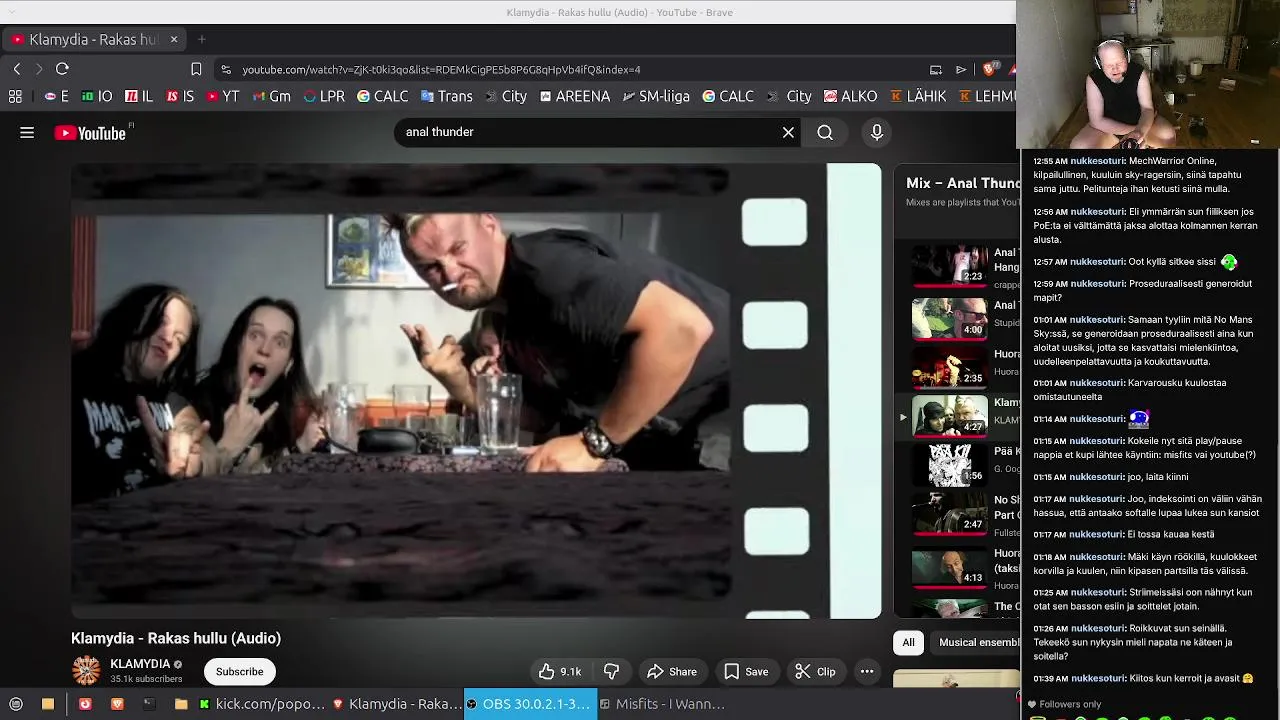Viewport: 1280px width, 720px height.
Task: Open the terminal icon in taskbar
Action: (148, 704)
